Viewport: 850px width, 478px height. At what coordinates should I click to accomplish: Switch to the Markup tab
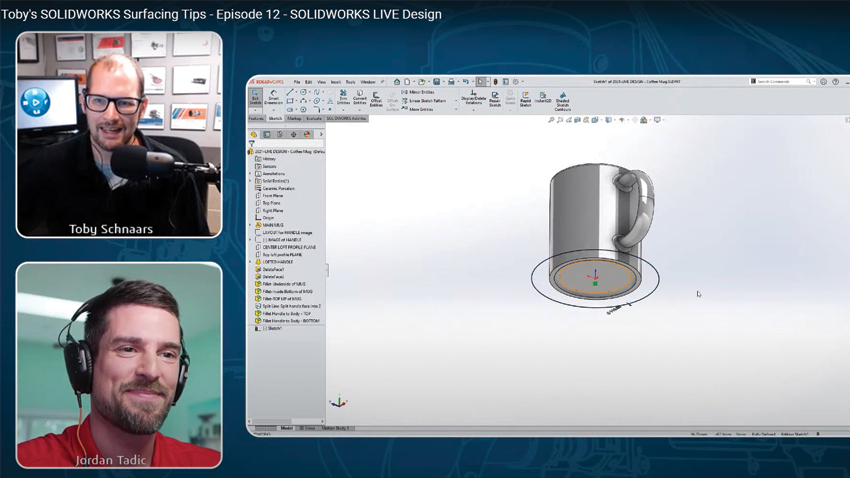pos(294,118)
